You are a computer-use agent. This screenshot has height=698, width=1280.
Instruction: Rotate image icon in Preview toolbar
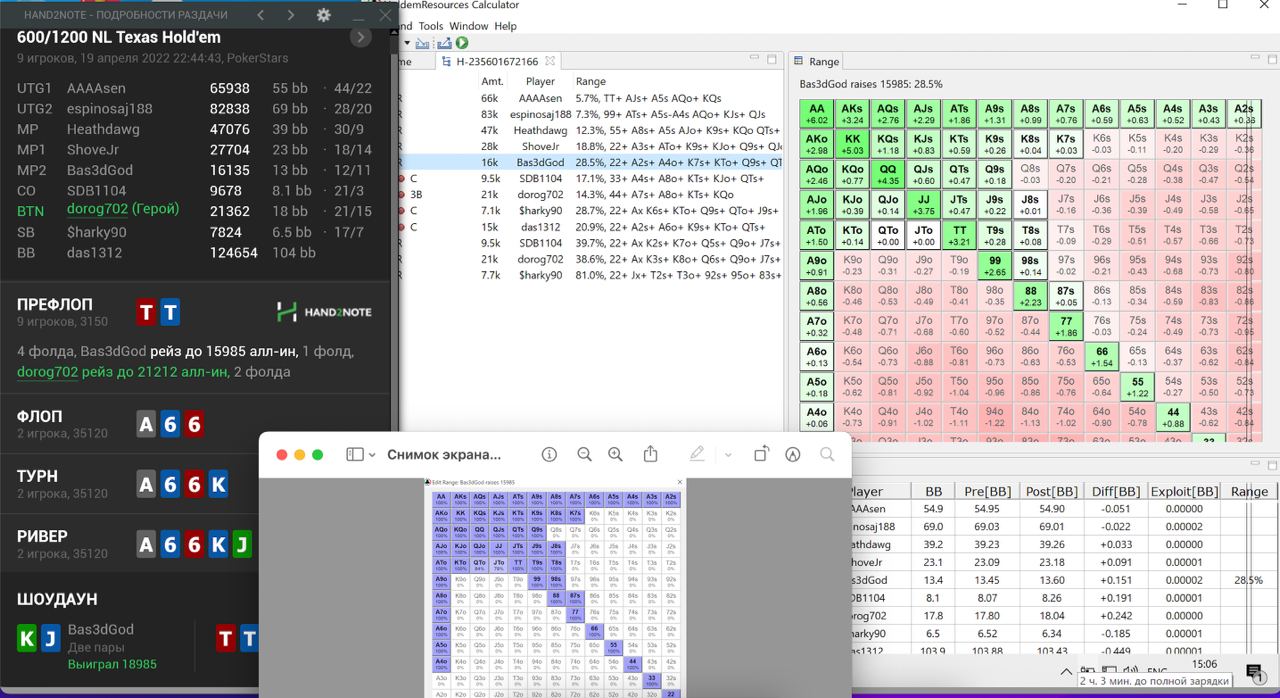[761, 454]
